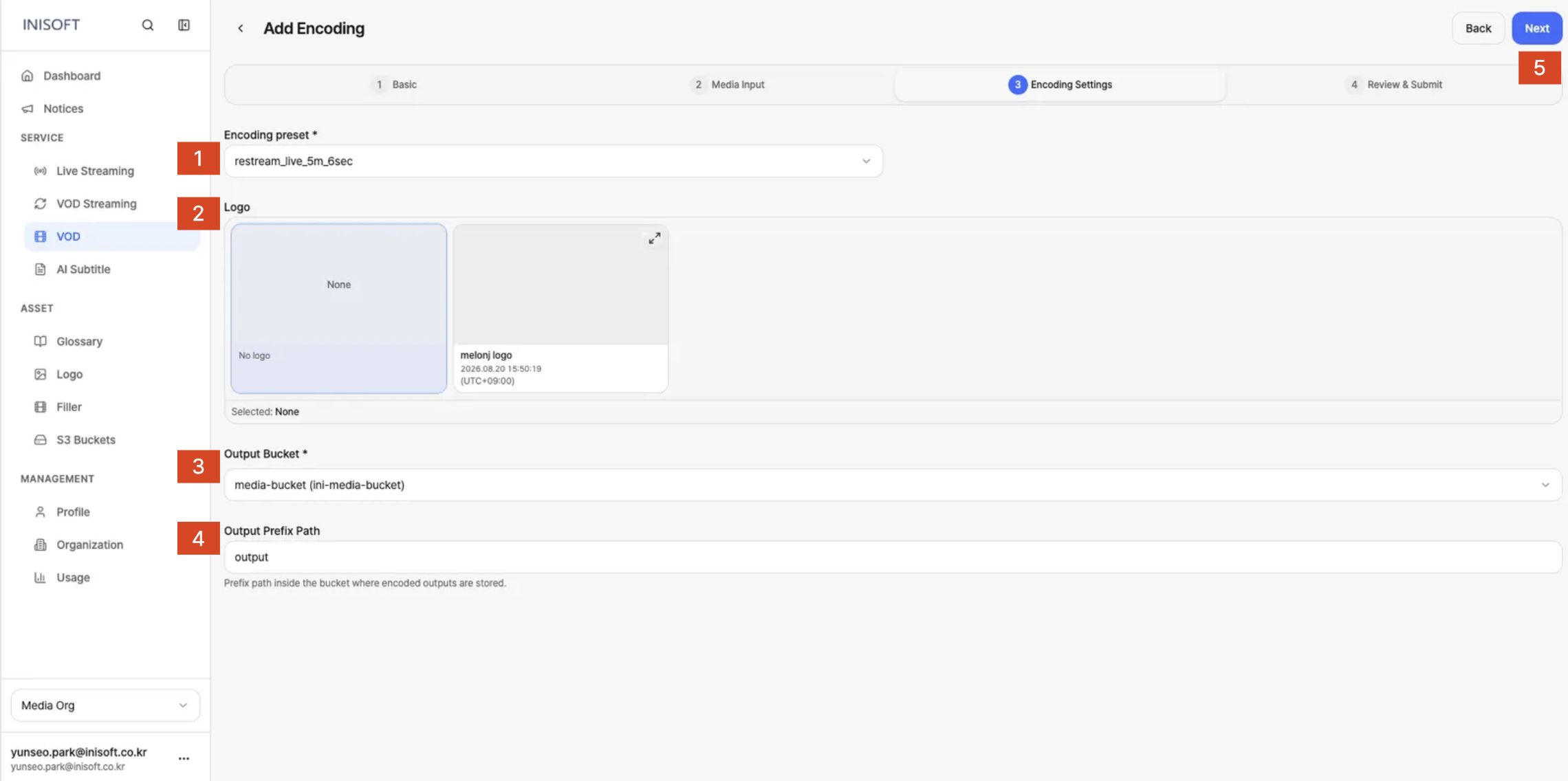Open Live Streaming in the sidebar
Viewport: 1568px width, 781px height.
pyautogui.click(x=95, y=170)
